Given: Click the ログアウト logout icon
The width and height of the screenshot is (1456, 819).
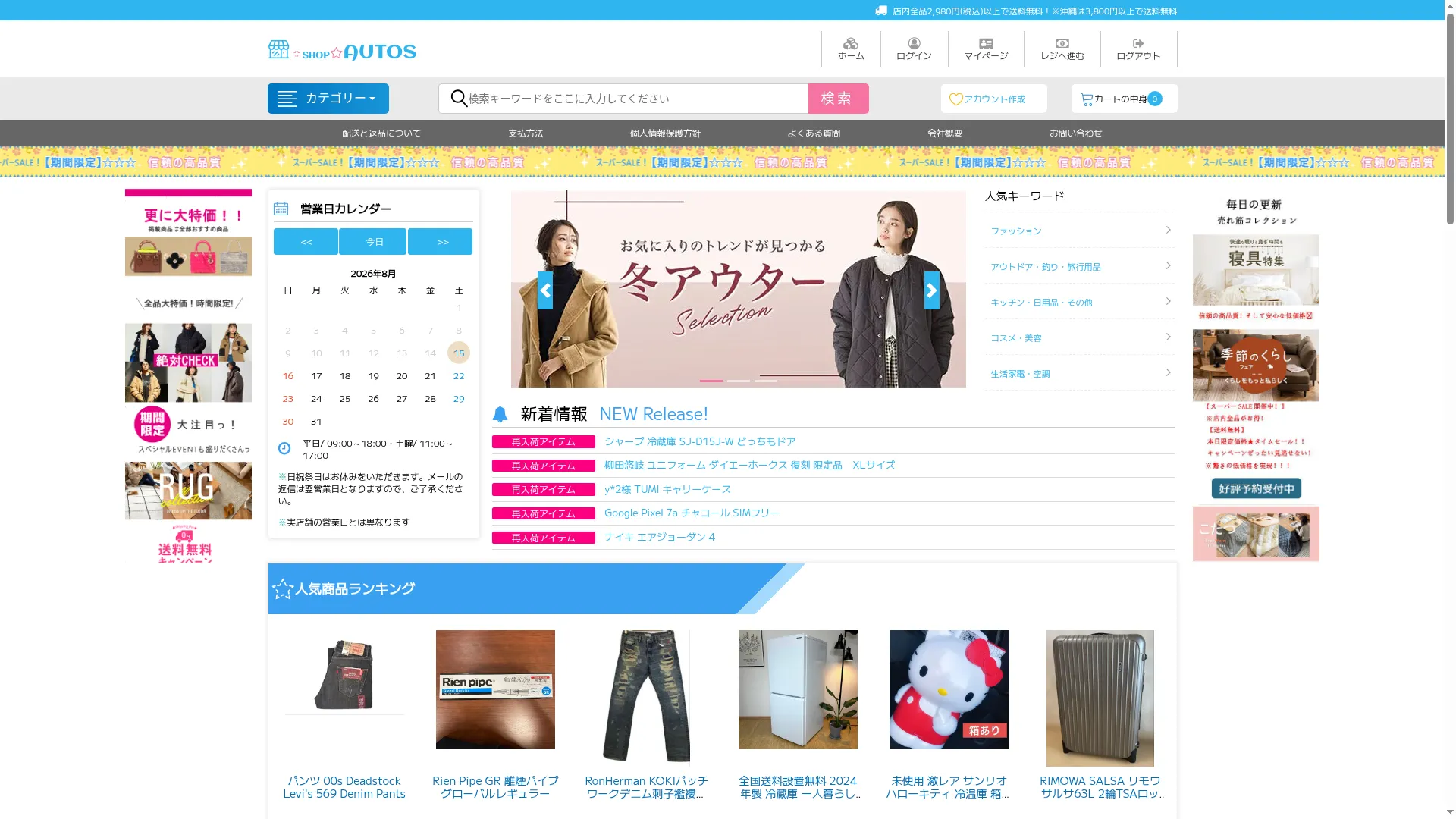Looking at the screenshot, I should click(x=1138, y=49).
